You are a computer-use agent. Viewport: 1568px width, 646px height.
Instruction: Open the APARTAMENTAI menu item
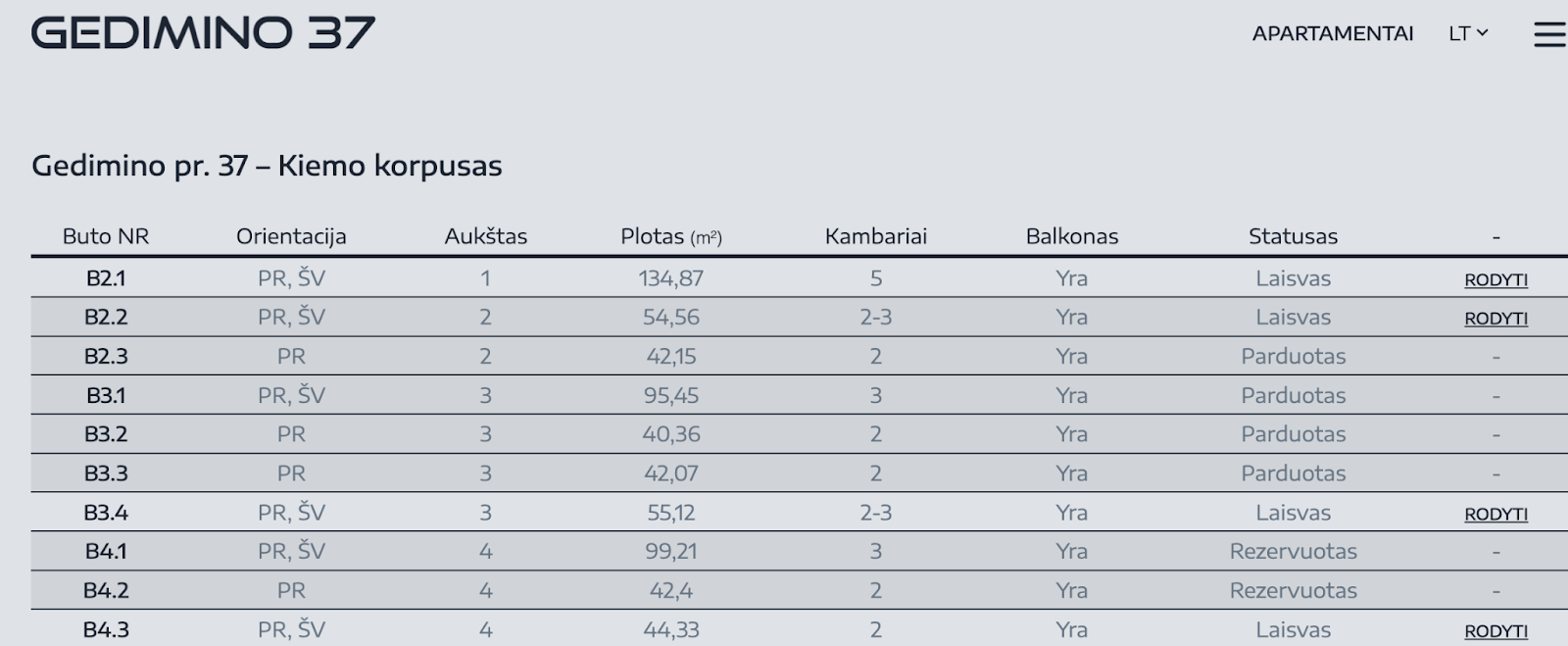[x=1333, y=33]
